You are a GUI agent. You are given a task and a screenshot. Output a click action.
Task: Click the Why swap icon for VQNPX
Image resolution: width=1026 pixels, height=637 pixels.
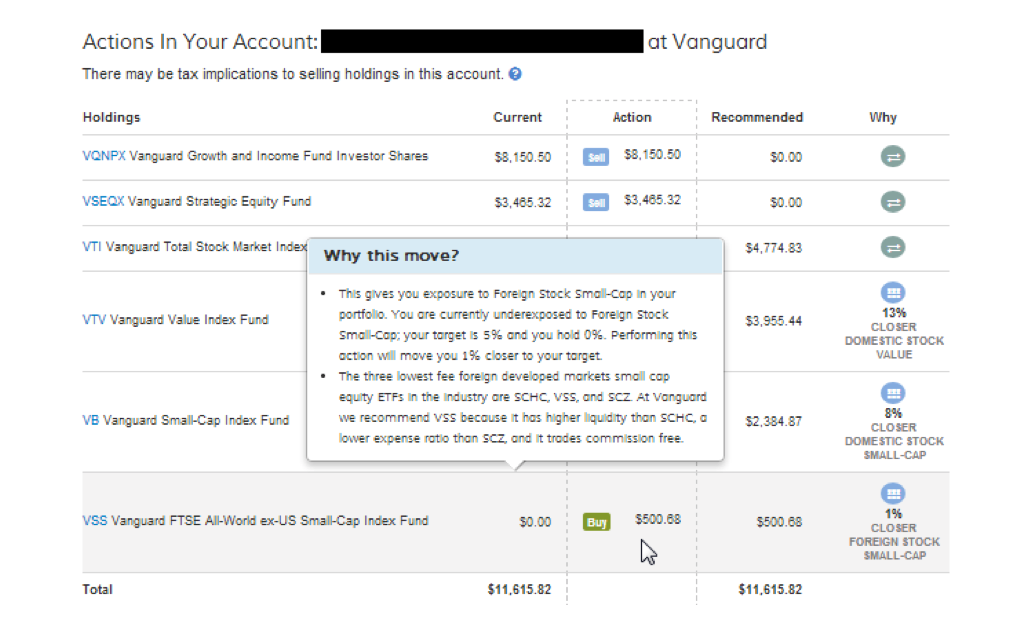pyautogui.click(x=893, y=156)
